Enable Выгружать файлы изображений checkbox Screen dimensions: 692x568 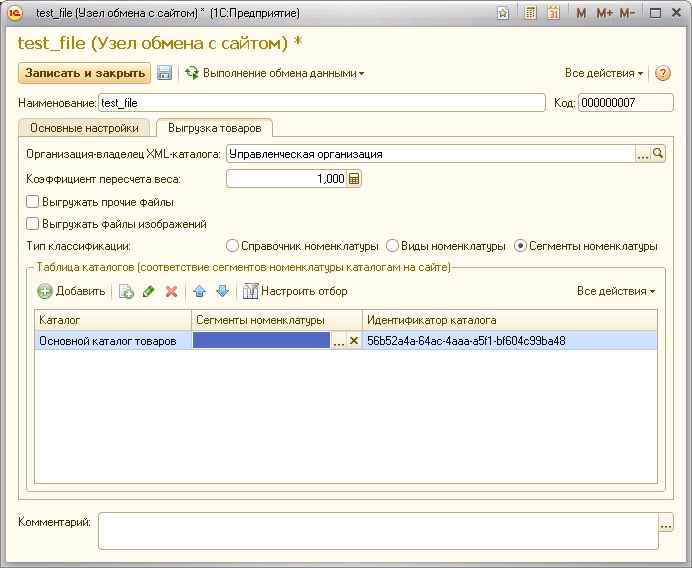(32, 224)
